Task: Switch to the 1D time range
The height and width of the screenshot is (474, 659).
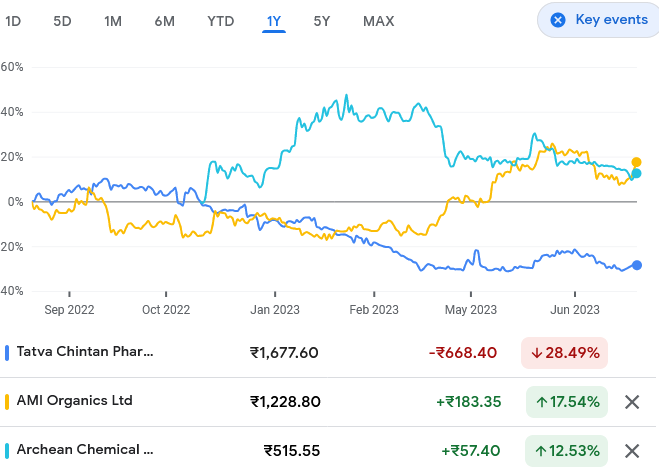Action: [x=14, y=21]
